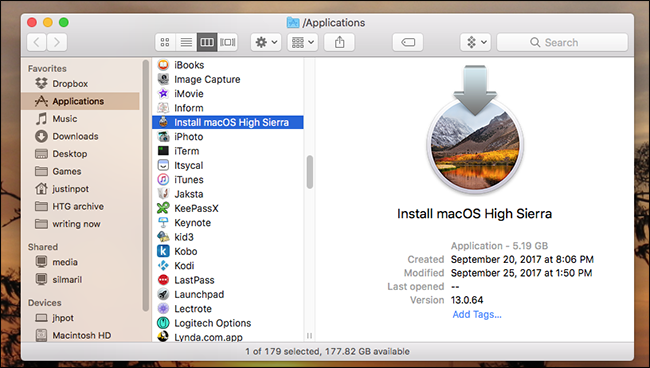Click the version value 13.0.64
This screenshot has width=650, height=368.
pyautogui.click(x=467, y=300)
